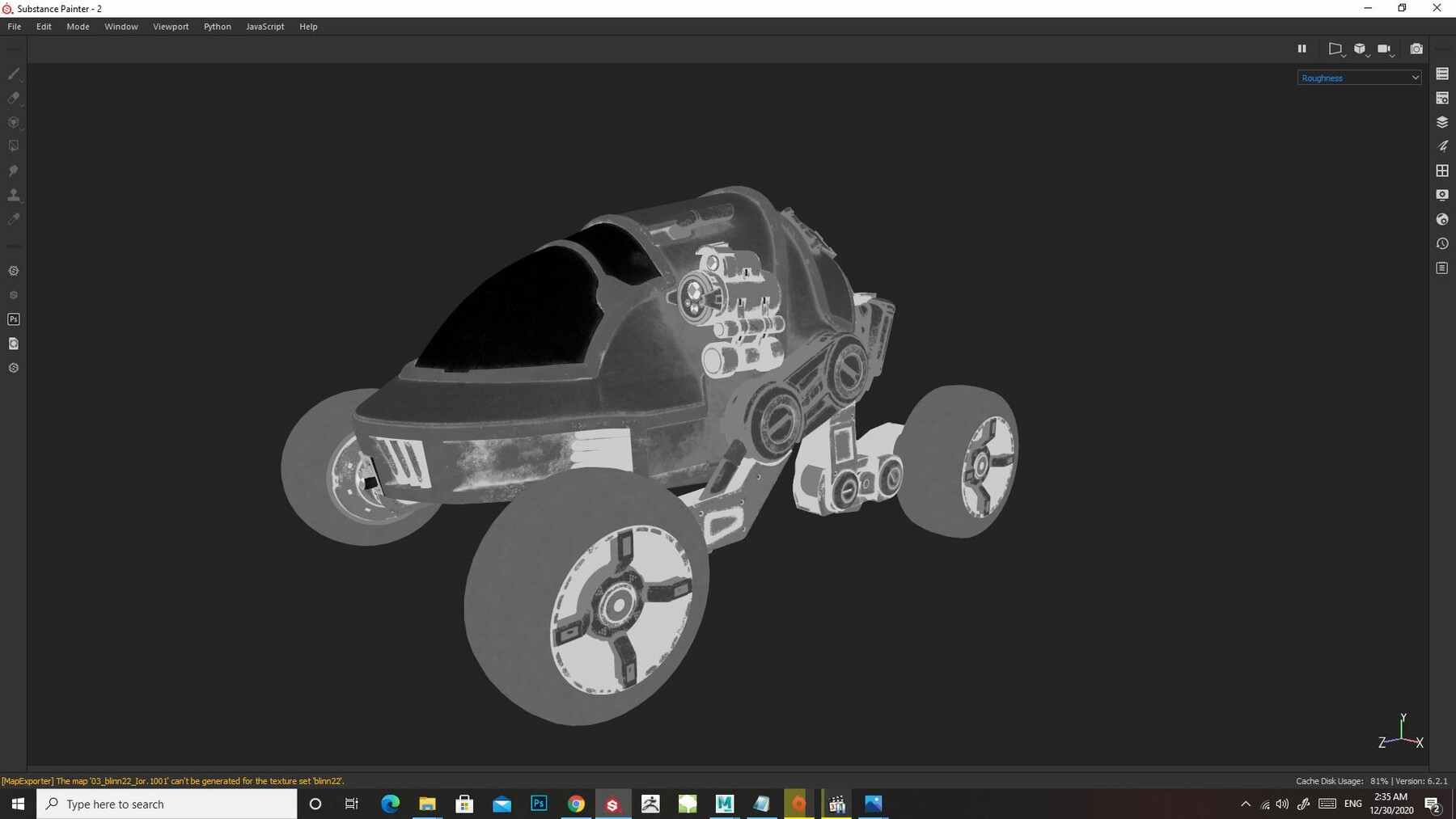The height and width of the screenshot is (819, 1456).
Task: Open the Shader Settings globe icon
Action: tap(1442, 219)
